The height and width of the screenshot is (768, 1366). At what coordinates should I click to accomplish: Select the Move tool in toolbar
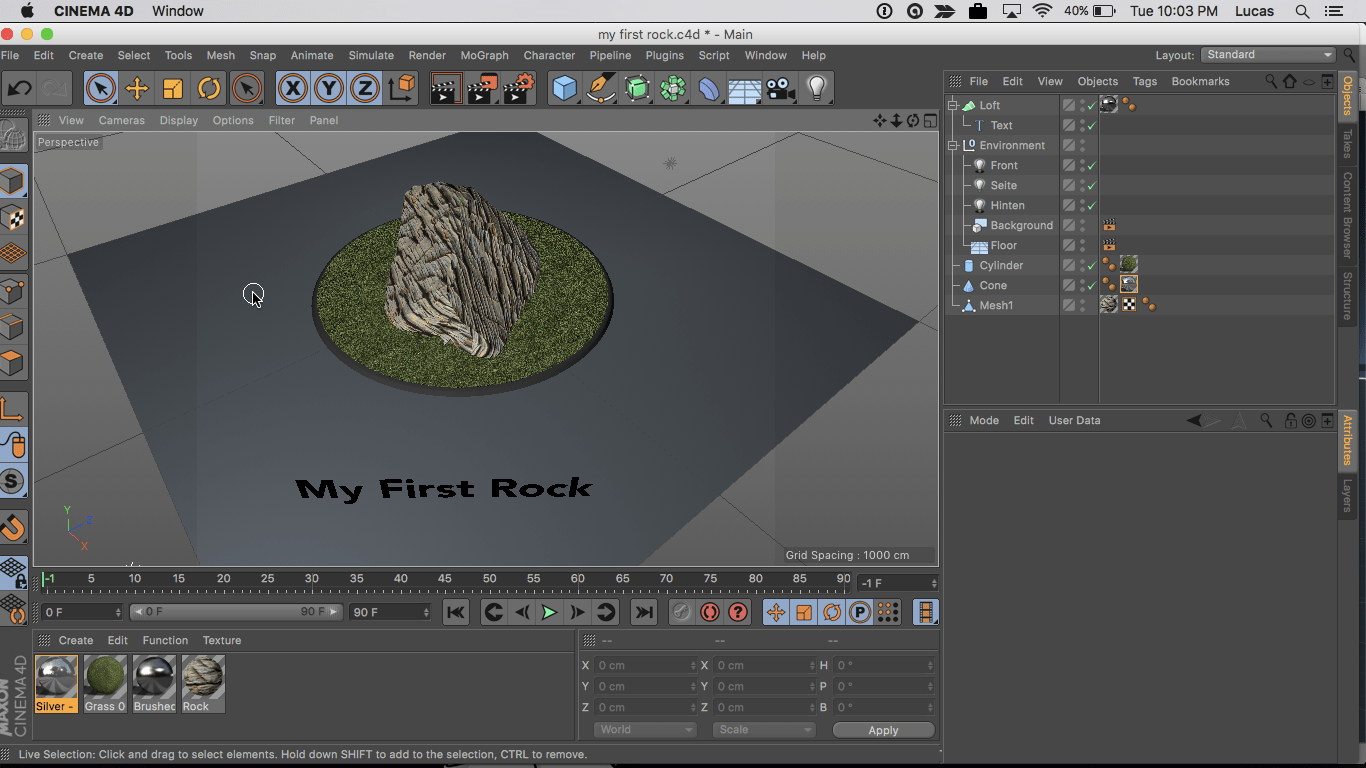(136, 89)
